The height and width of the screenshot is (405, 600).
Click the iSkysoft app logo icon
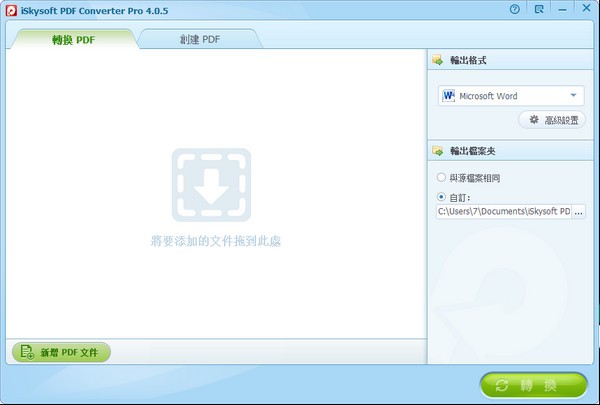pyautogui.click(x=11, y=10)
